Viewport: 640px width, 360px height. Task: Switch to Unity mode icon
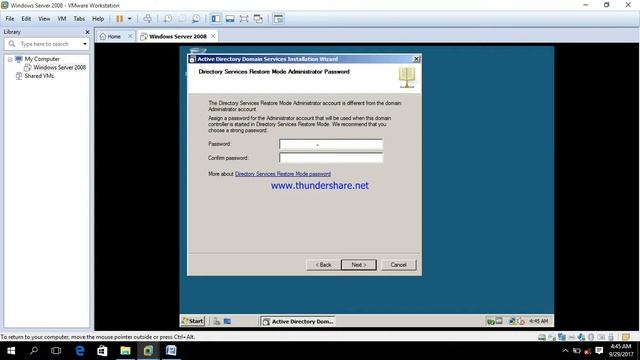pyautogui.click(x=258, y=19)
